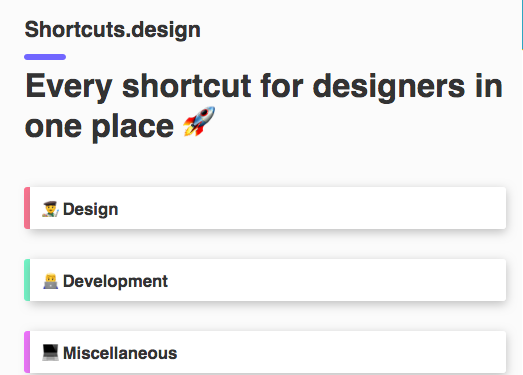Click the words 'one place' in the headline
Viewport: 523px width, 375px height.
pos(99,127)
